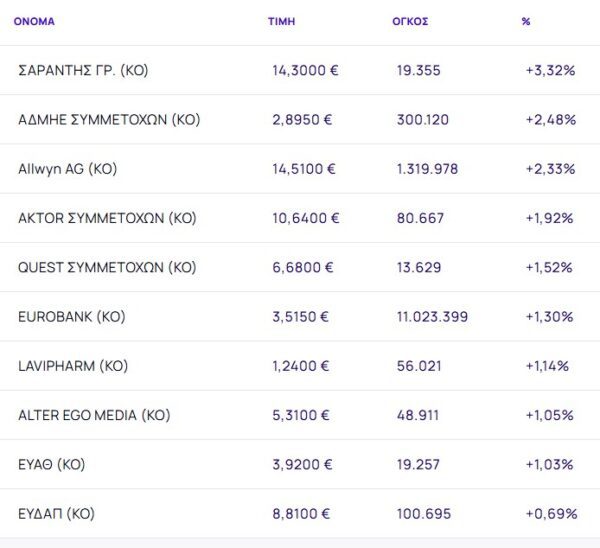Select the 8,8100 € ΕΥΔΑΠ price

click(x=302, y=514)
